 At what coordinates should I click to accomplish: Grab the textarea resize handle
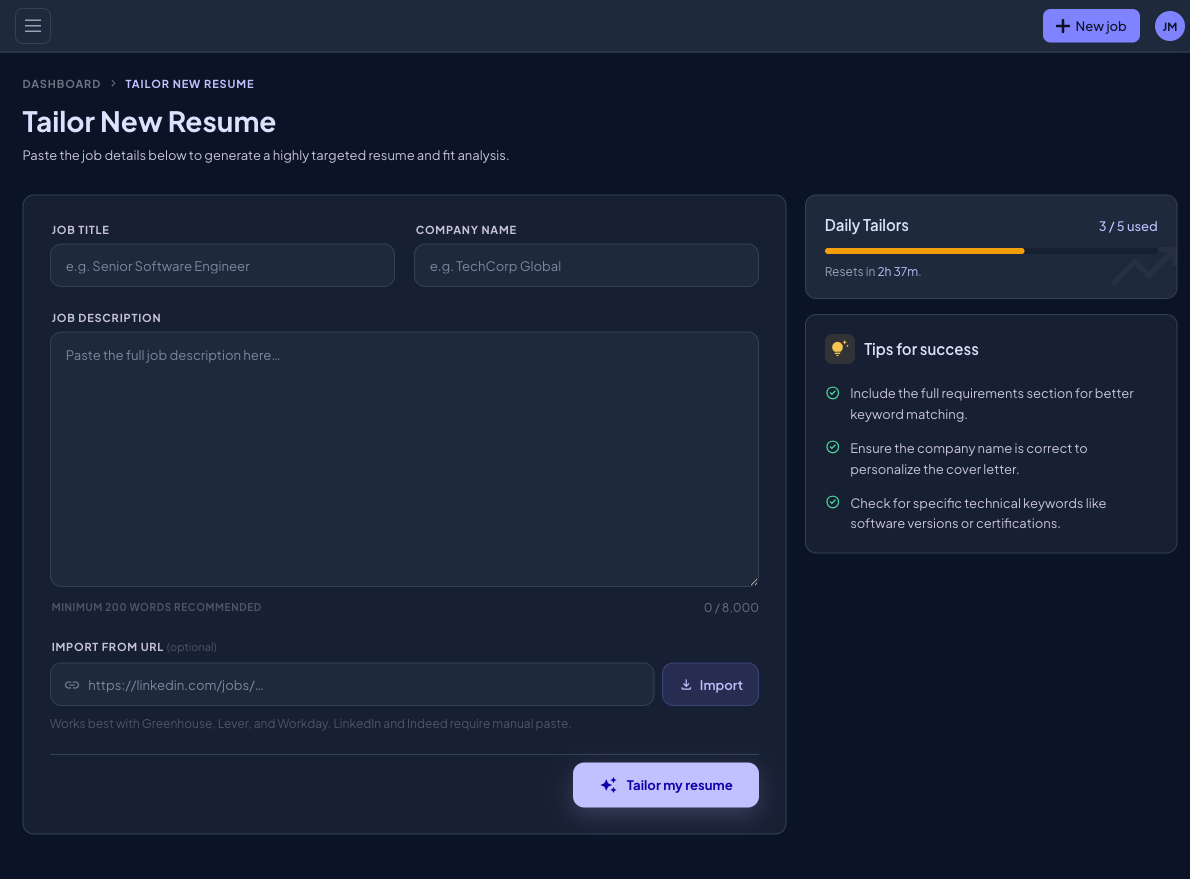(753, 581)
